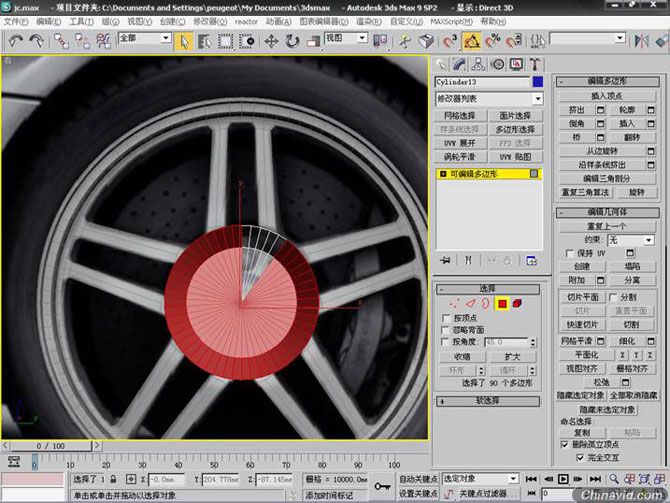Click the 插入顶点 button
The image size is (670, 503).
[x=607, y=96]
